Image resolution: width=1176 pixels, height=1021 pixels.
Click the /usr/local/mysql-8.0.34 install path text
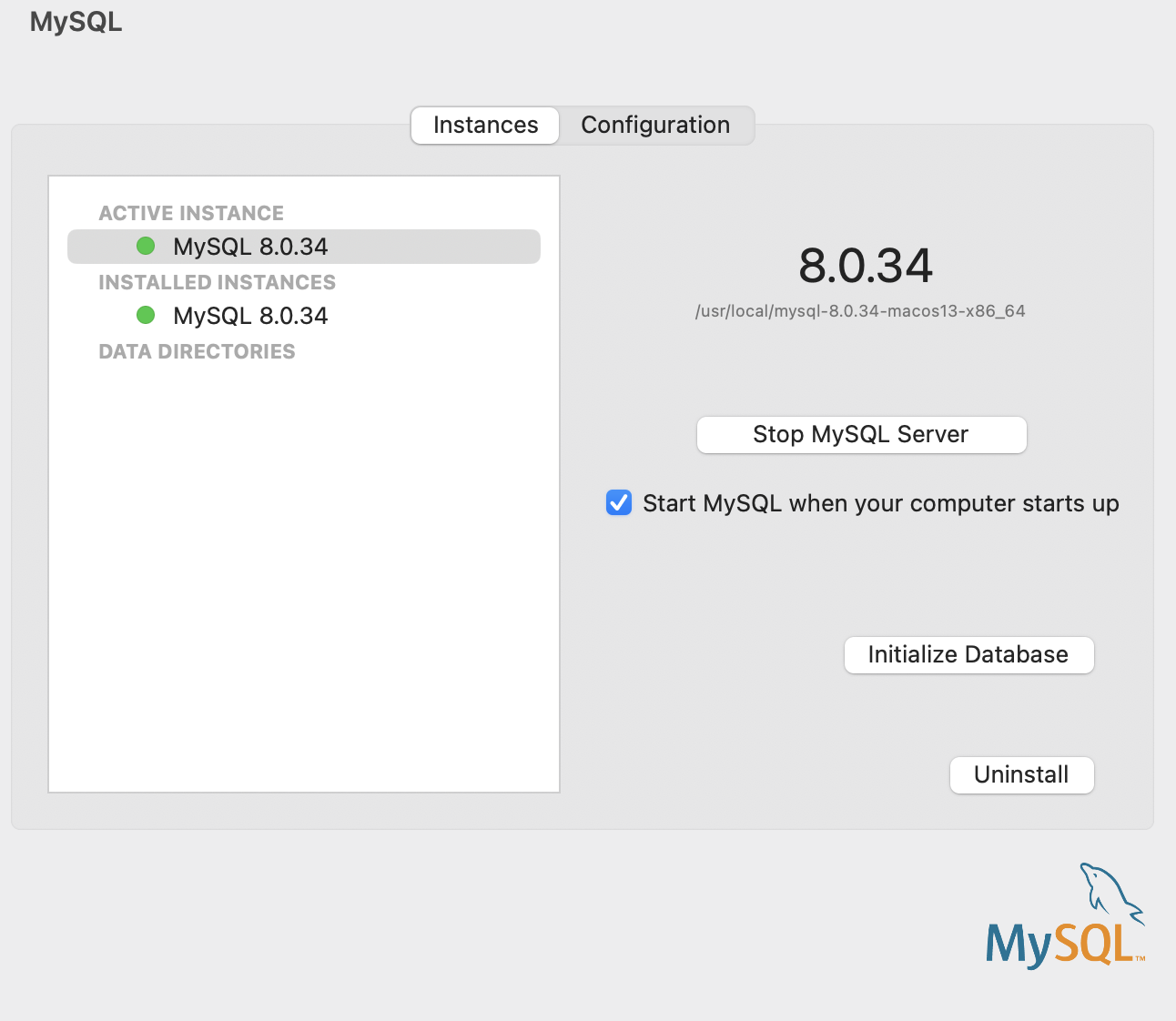860,311
